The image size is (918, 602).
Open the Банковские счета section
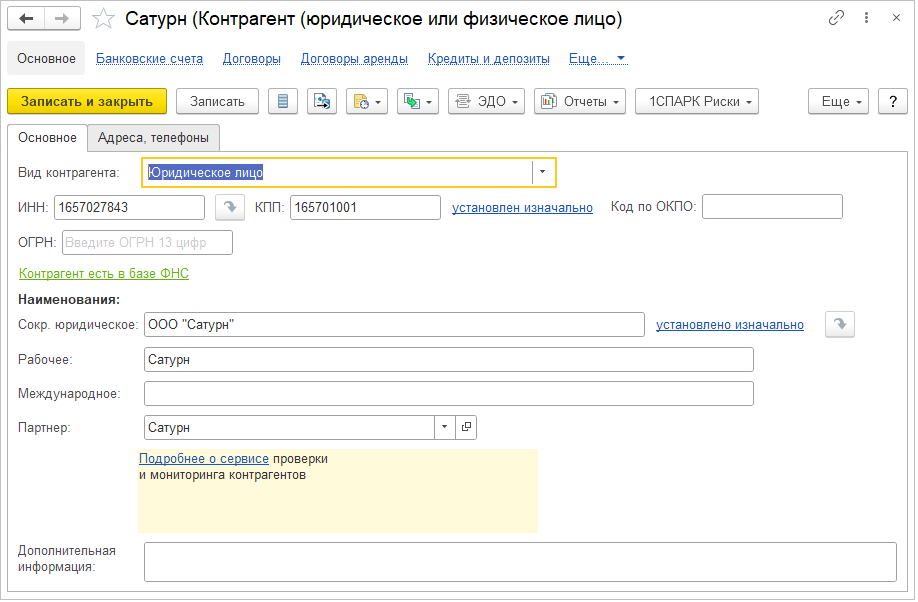click(x=149, y=59)
